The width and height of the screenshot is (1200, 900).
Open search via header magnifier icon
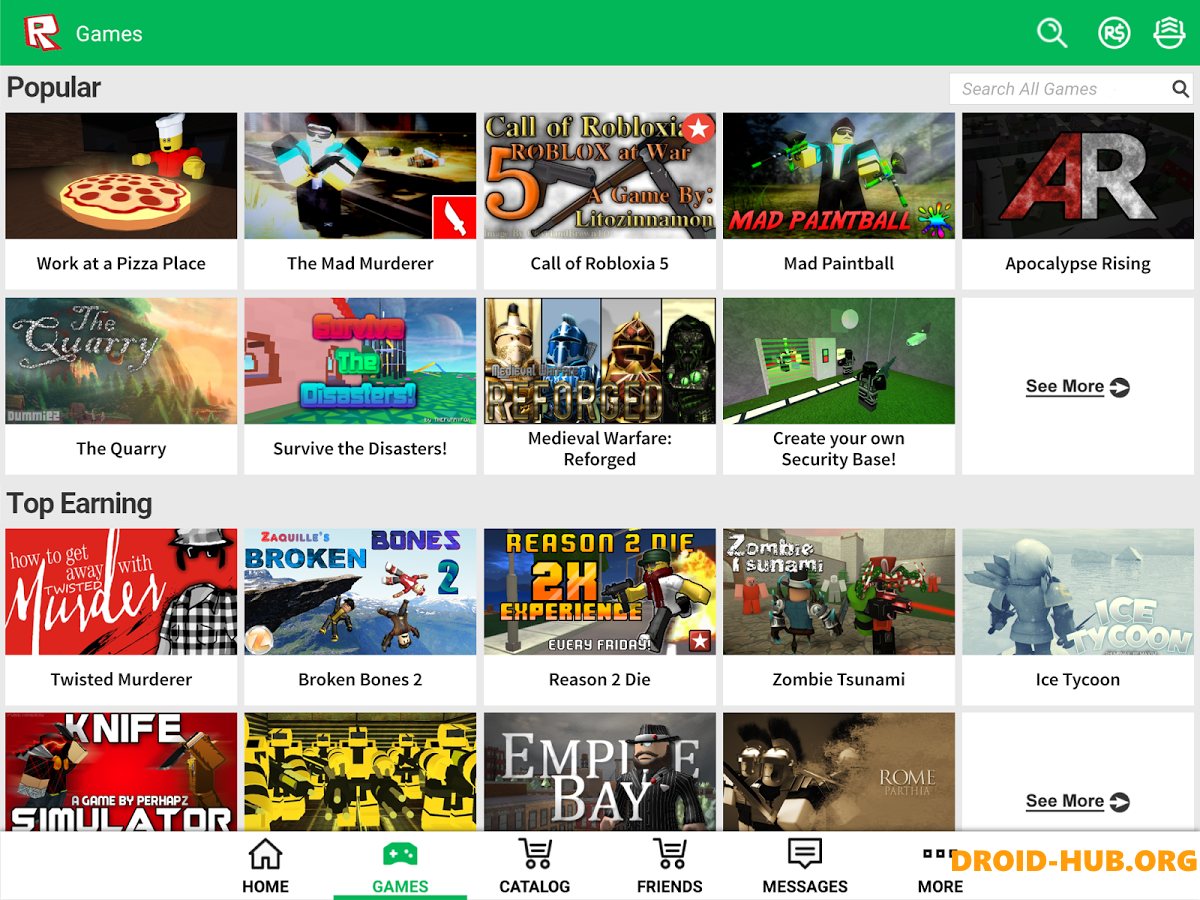pos(1052,33)
